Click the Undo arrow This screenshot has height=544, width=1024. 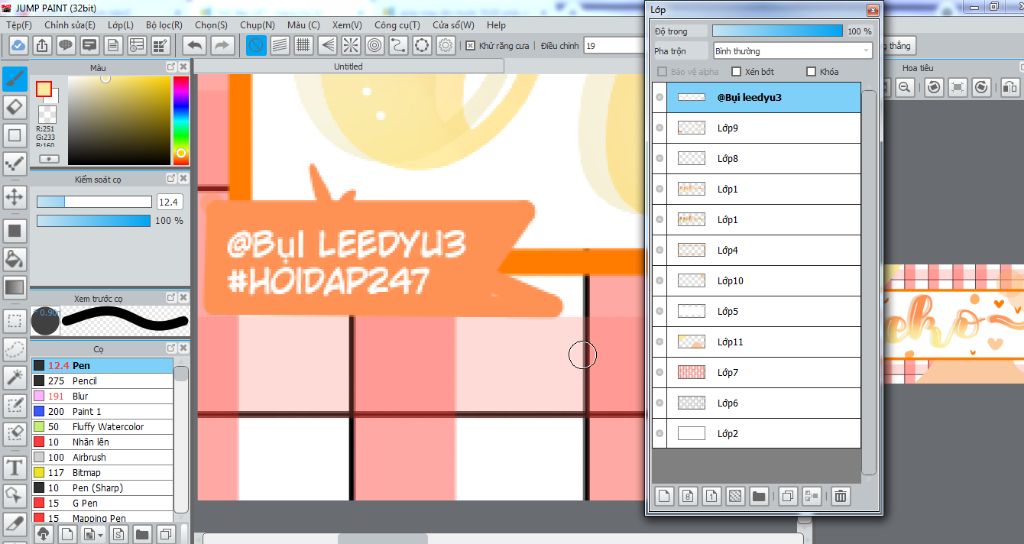[x=195, y=45]
